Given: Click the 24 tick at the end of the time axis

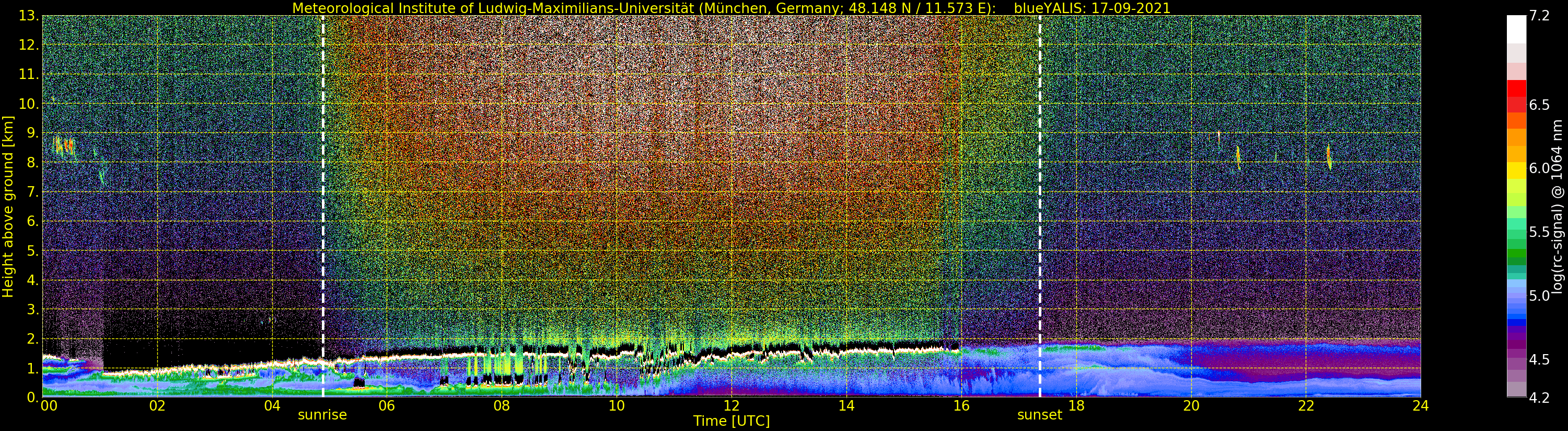Looking at the screenshot, I should coord(1420,405).
